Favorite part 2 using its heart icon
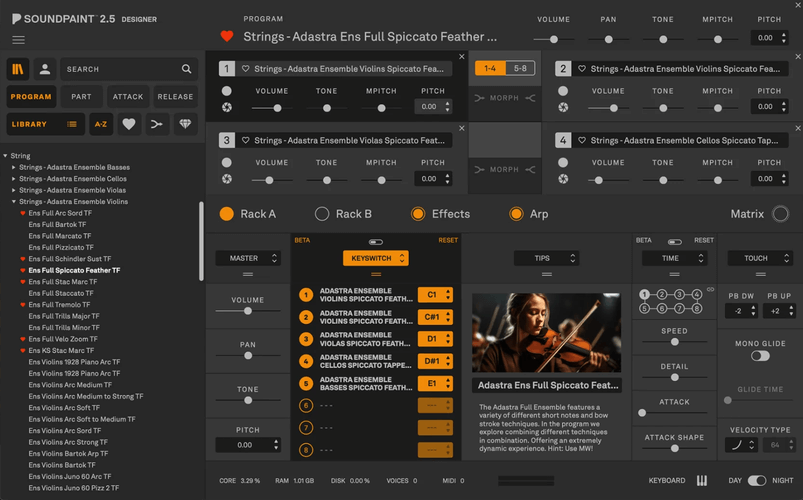This screenshot has height=500, width=803. coord(582,69)
